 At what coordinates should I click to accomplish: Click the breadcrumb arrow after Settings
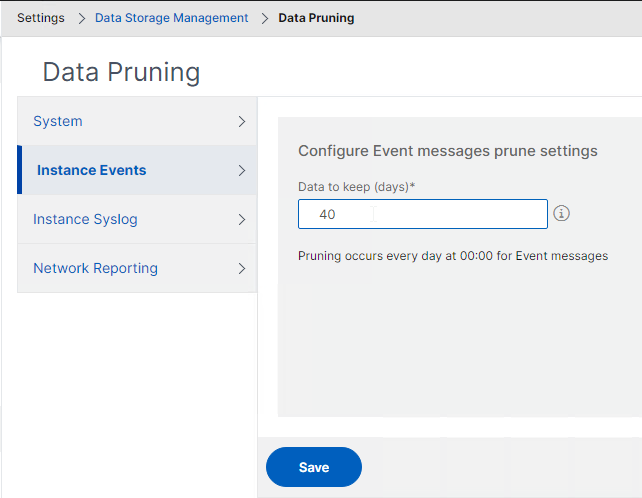(81, 18)
